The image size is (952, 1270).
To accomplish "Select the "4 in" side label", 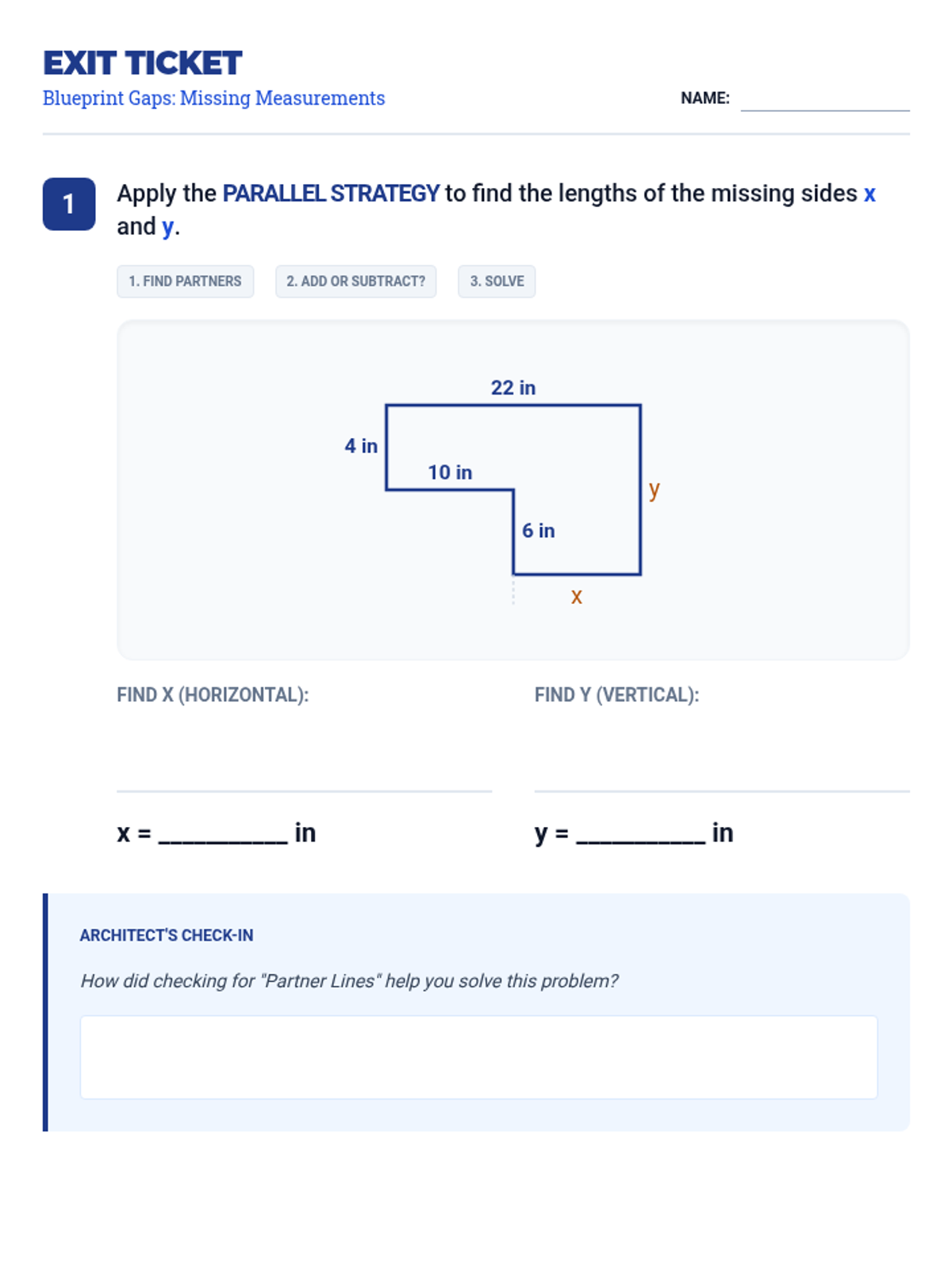I will coord(361,446).
